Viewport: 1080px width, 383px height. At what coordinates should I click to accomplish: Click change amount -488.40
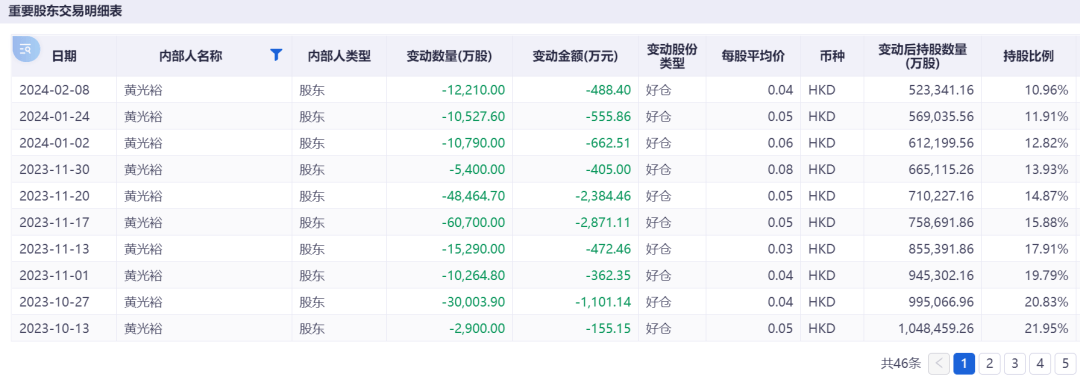[608, 90]
